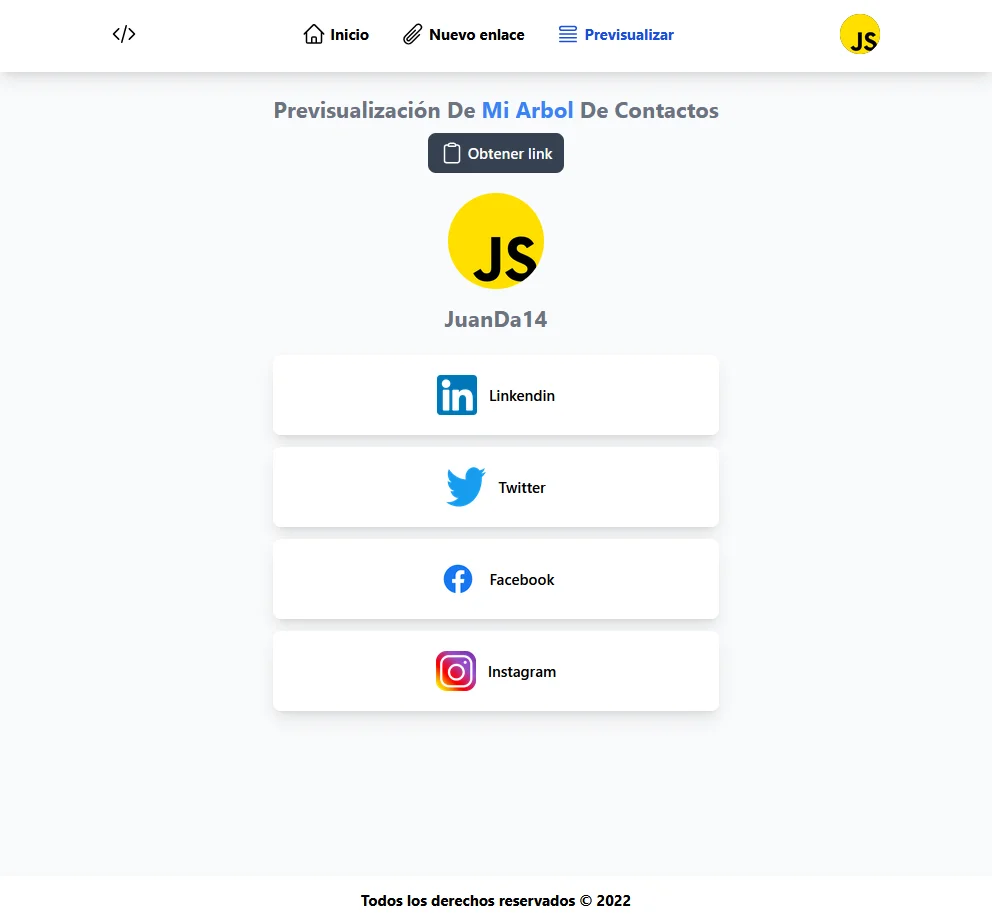Click the list icon beside Previsualizar
Screen dimensions: 992x918
point(568,34)
